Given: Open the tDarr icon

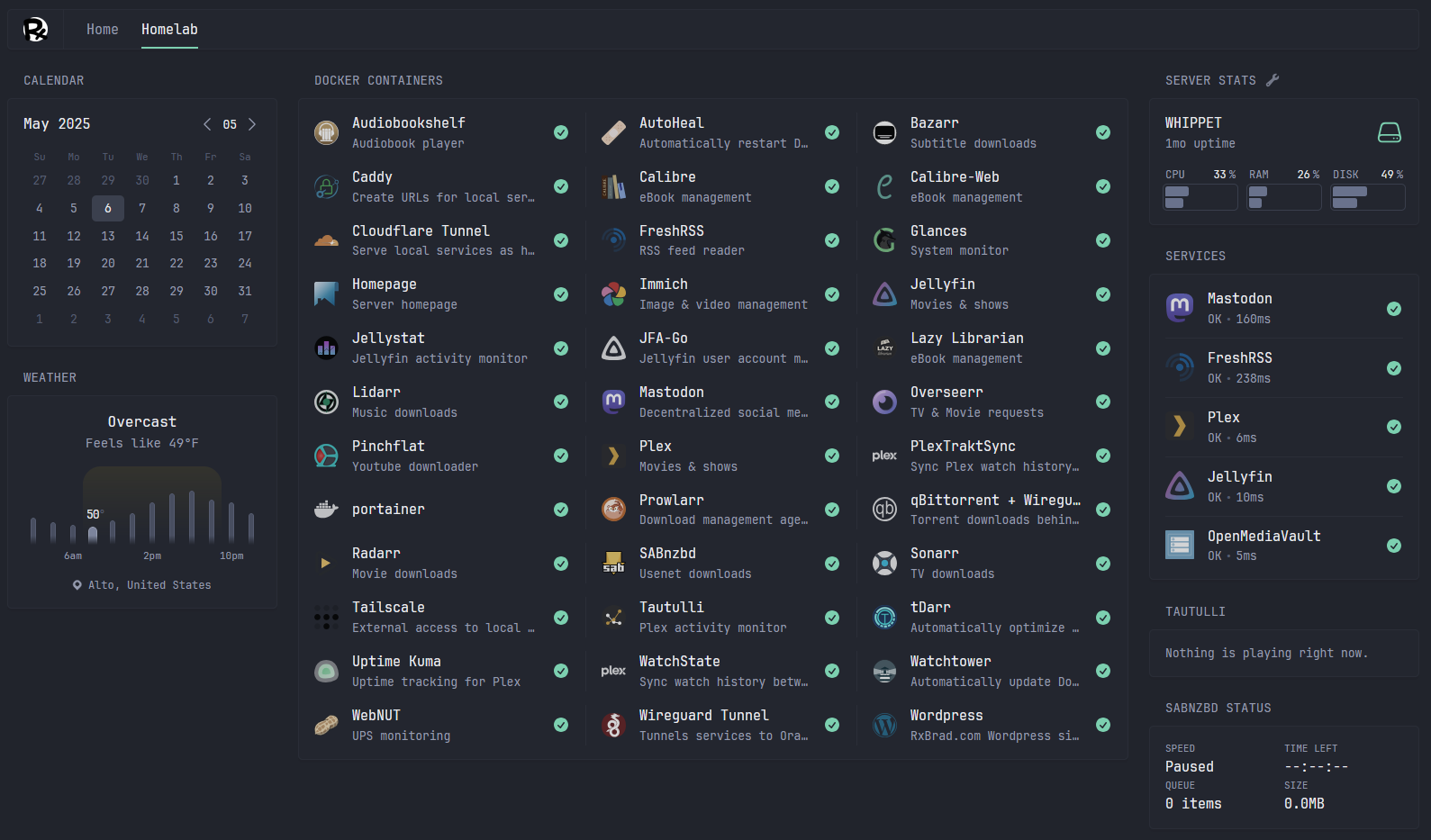Looking at the screenshot, I should [884, 618].
